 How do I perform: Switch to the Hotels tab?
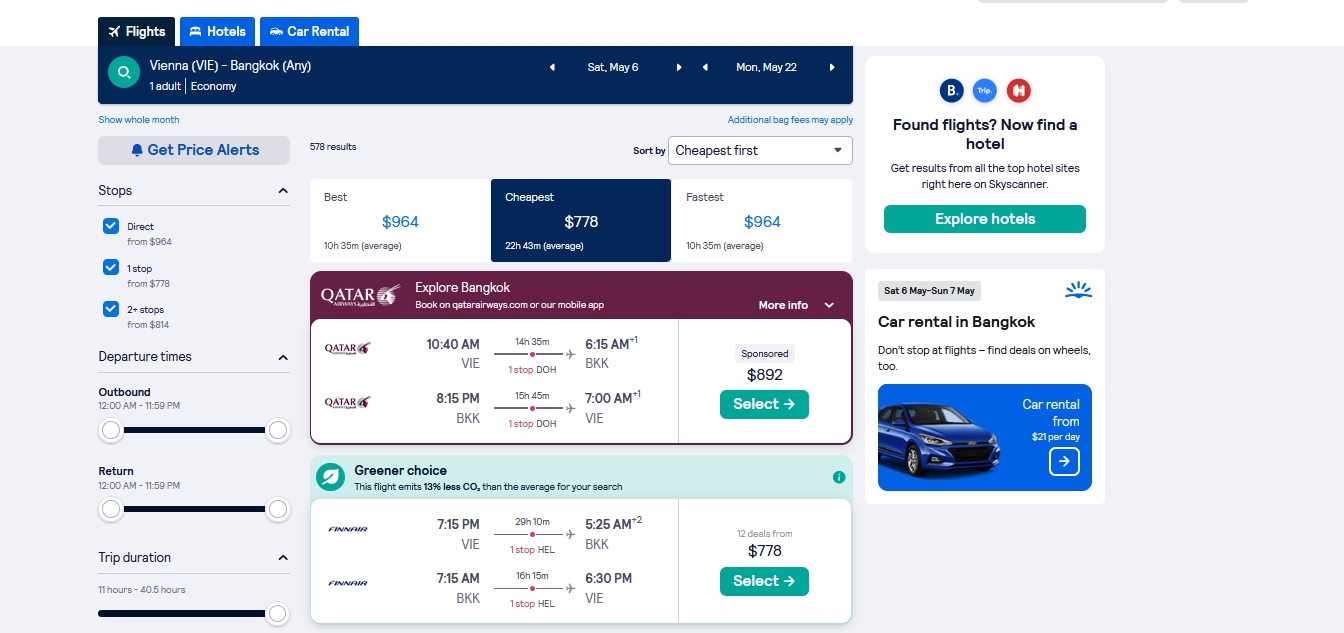(x=217, y=31)
